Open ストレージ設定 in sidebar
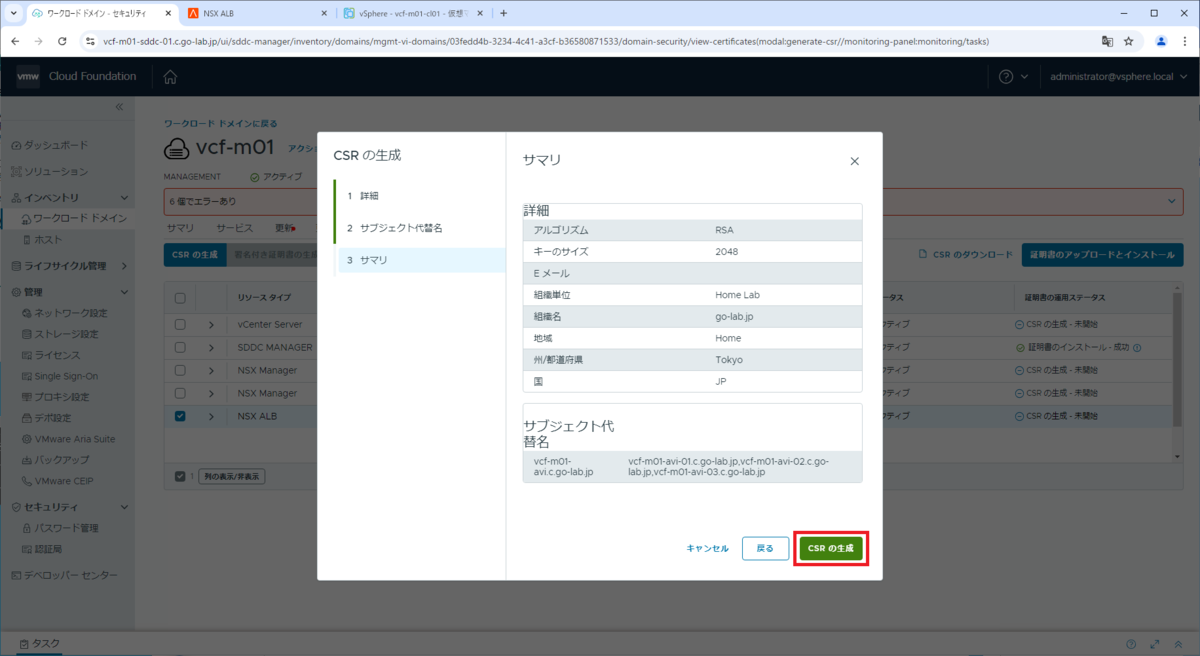The height and width of the screenshot is (656, 1200). [67, 334]
